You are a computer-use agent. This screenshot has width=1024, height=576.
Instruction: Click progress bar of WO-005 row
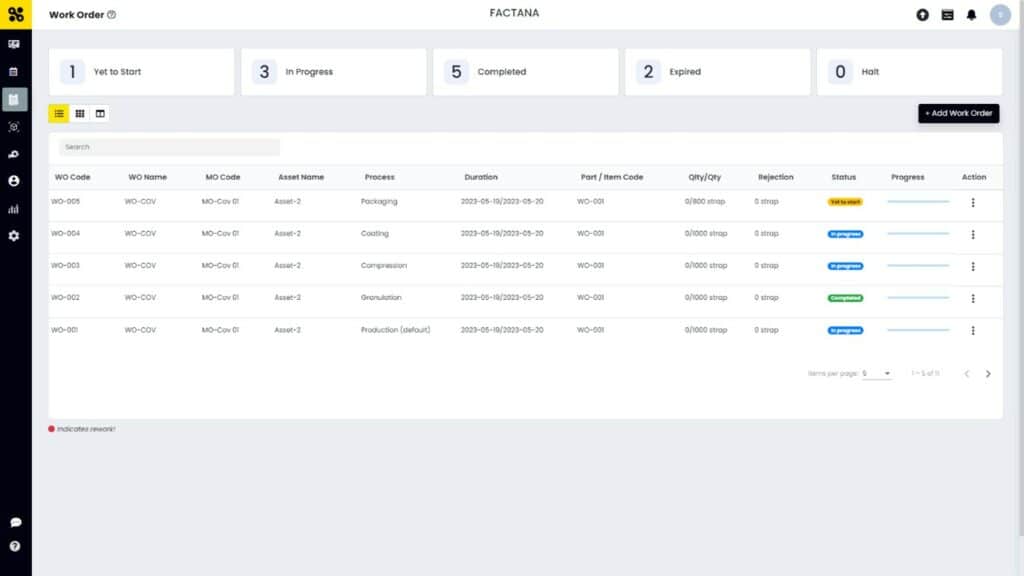tap(918, 202)
